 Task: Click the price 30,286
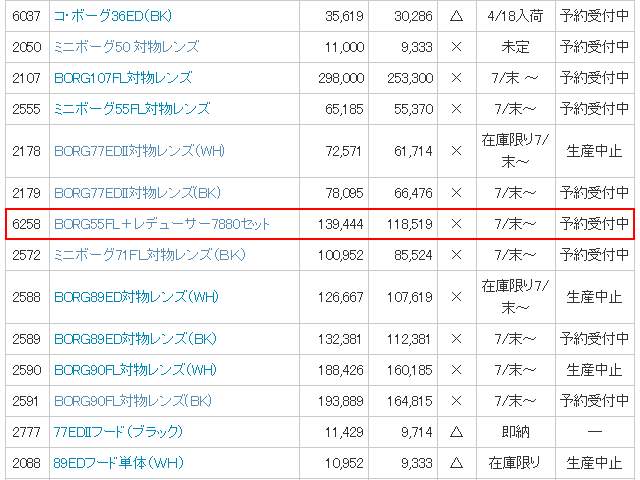pyautogui.click(x=413, y=16)
